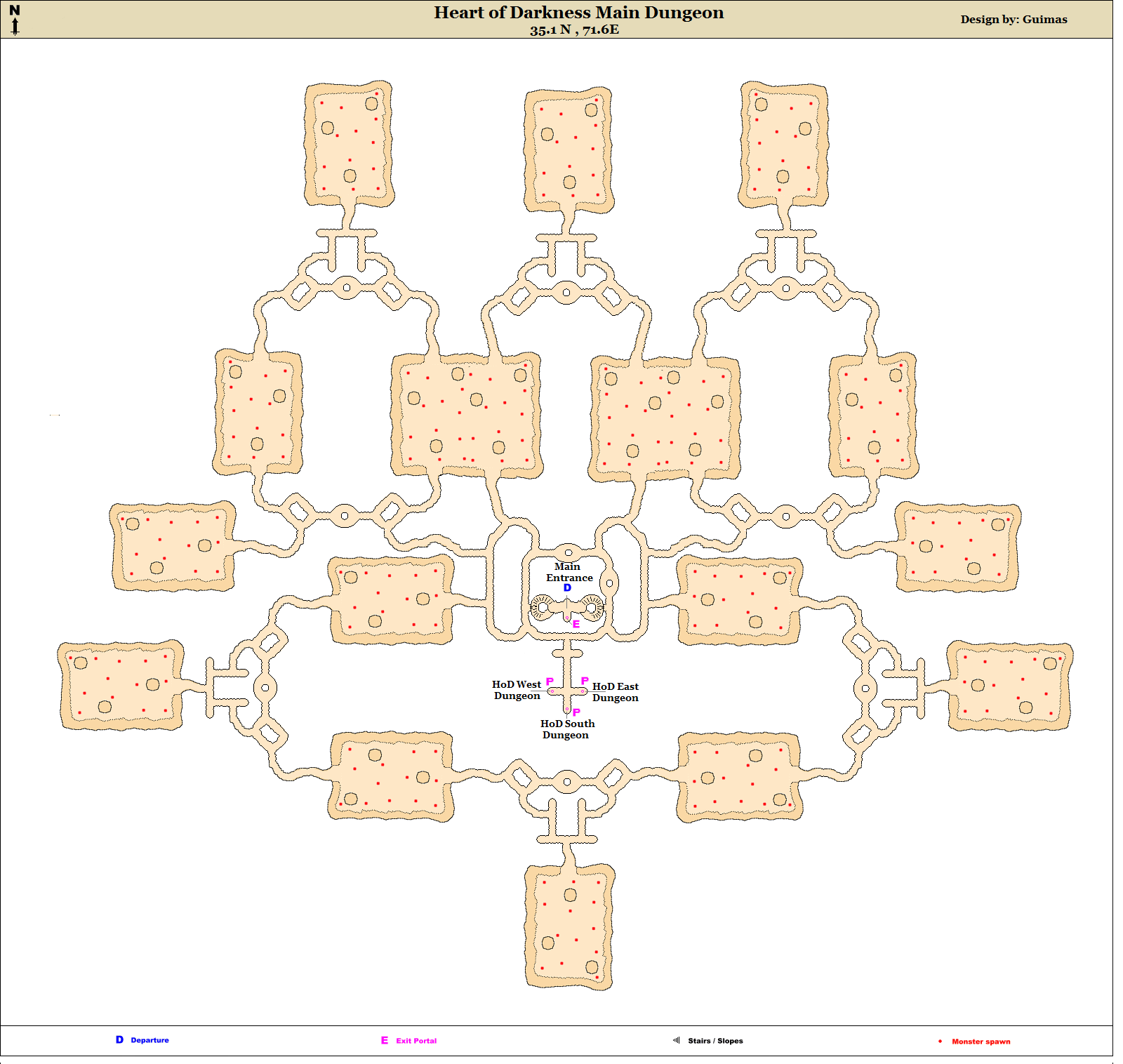Click the title "Heart of Darkness Main Dungeon"
The width and height of the screenshot is (1123, 1064).
578,13
